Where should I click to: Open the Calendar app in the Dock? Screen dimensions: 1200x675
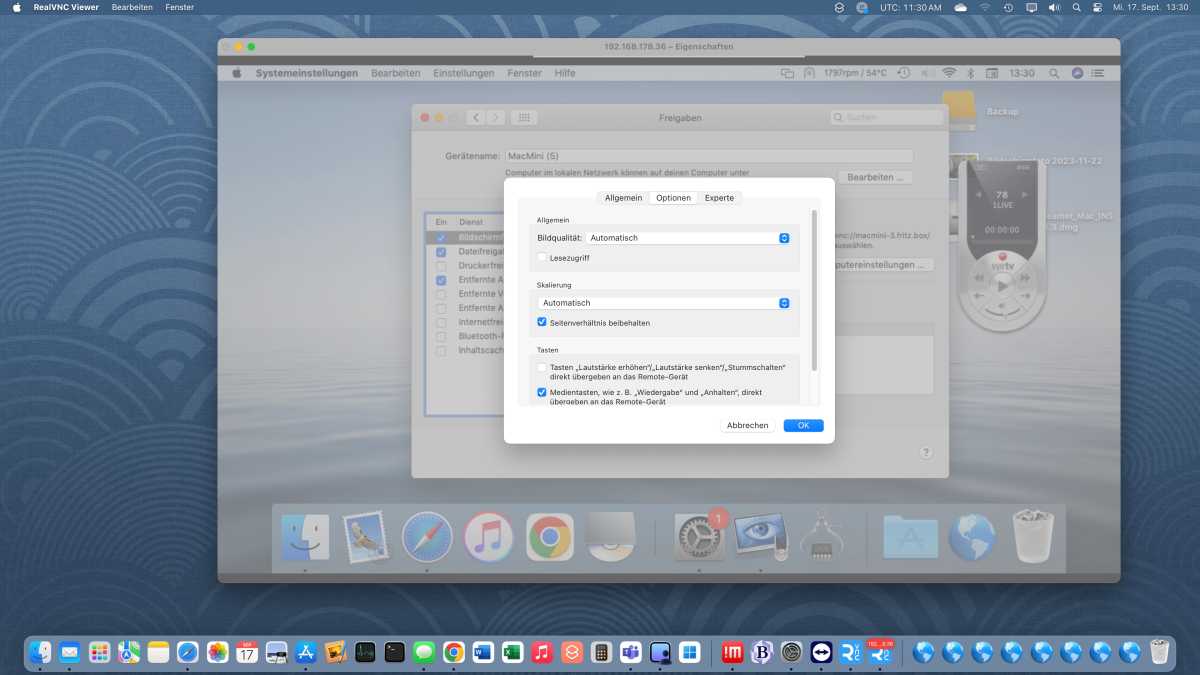point(247,653)
